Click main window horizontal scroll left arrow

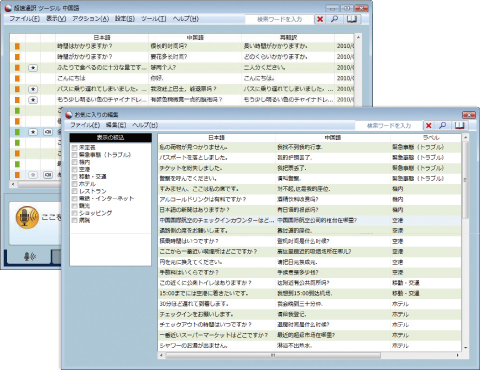[x=13, y=184]
